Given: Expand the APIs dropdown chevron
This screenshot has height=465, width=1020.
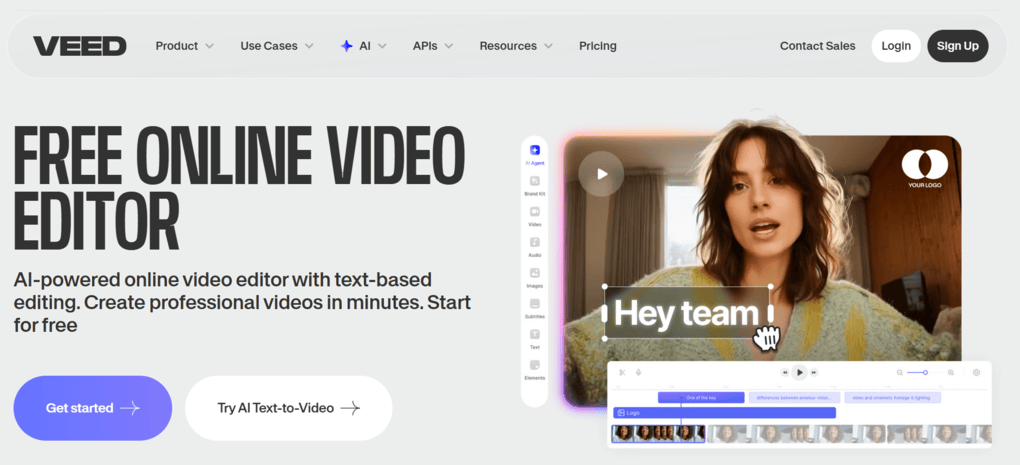Looking at the screenshot, I should click(x=449, y=46).
